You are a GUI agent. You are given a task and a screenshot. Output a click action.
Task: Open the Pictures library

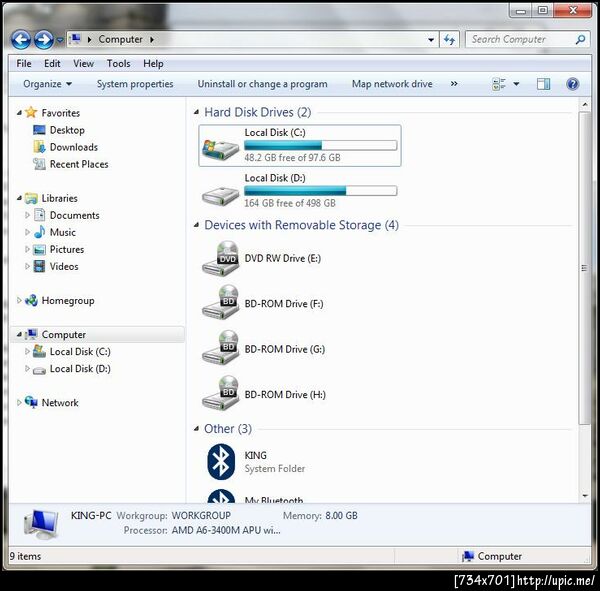[67, 250]
